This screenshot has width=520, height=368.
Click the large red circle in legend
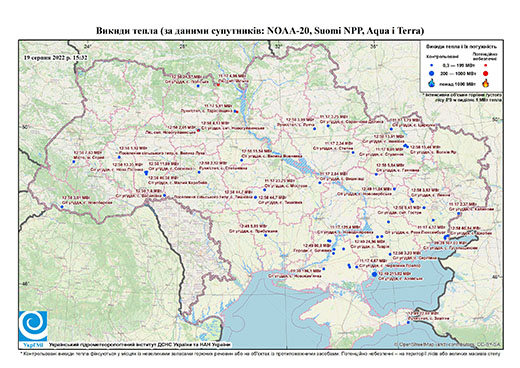486,73
